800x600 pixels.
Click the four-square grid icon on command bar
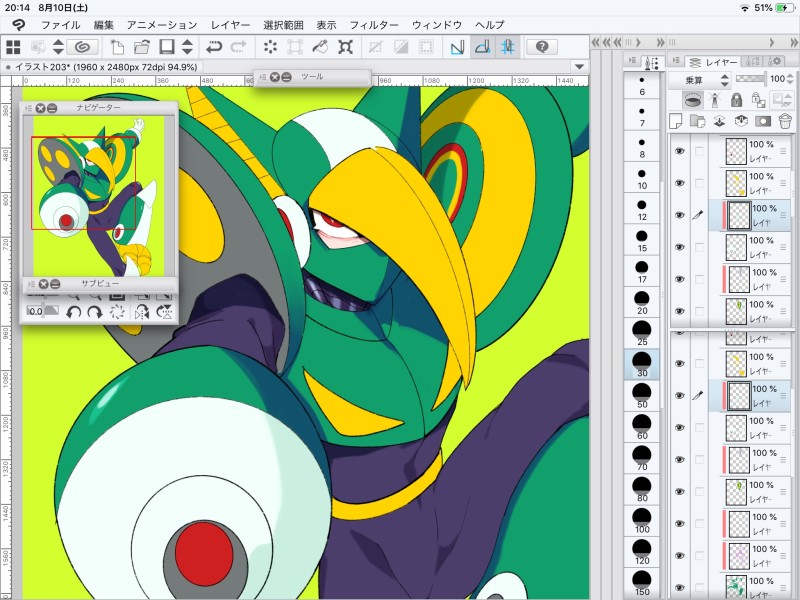pyautogui.click(x=13, y=47)
